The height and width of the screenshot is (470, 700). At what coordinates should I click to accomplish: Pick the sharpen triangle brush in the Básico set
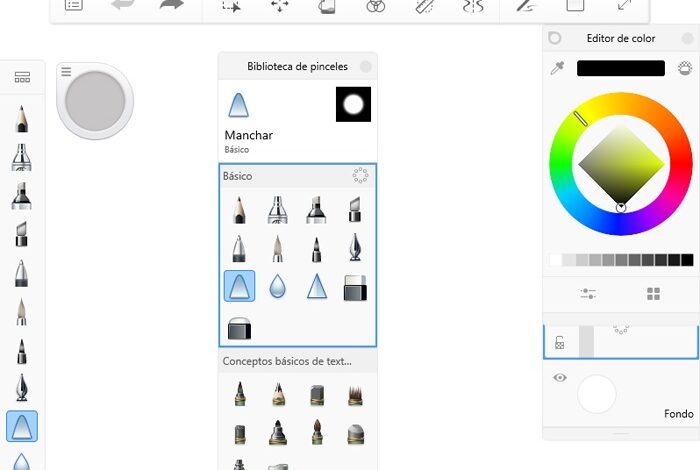click(317, 286)
